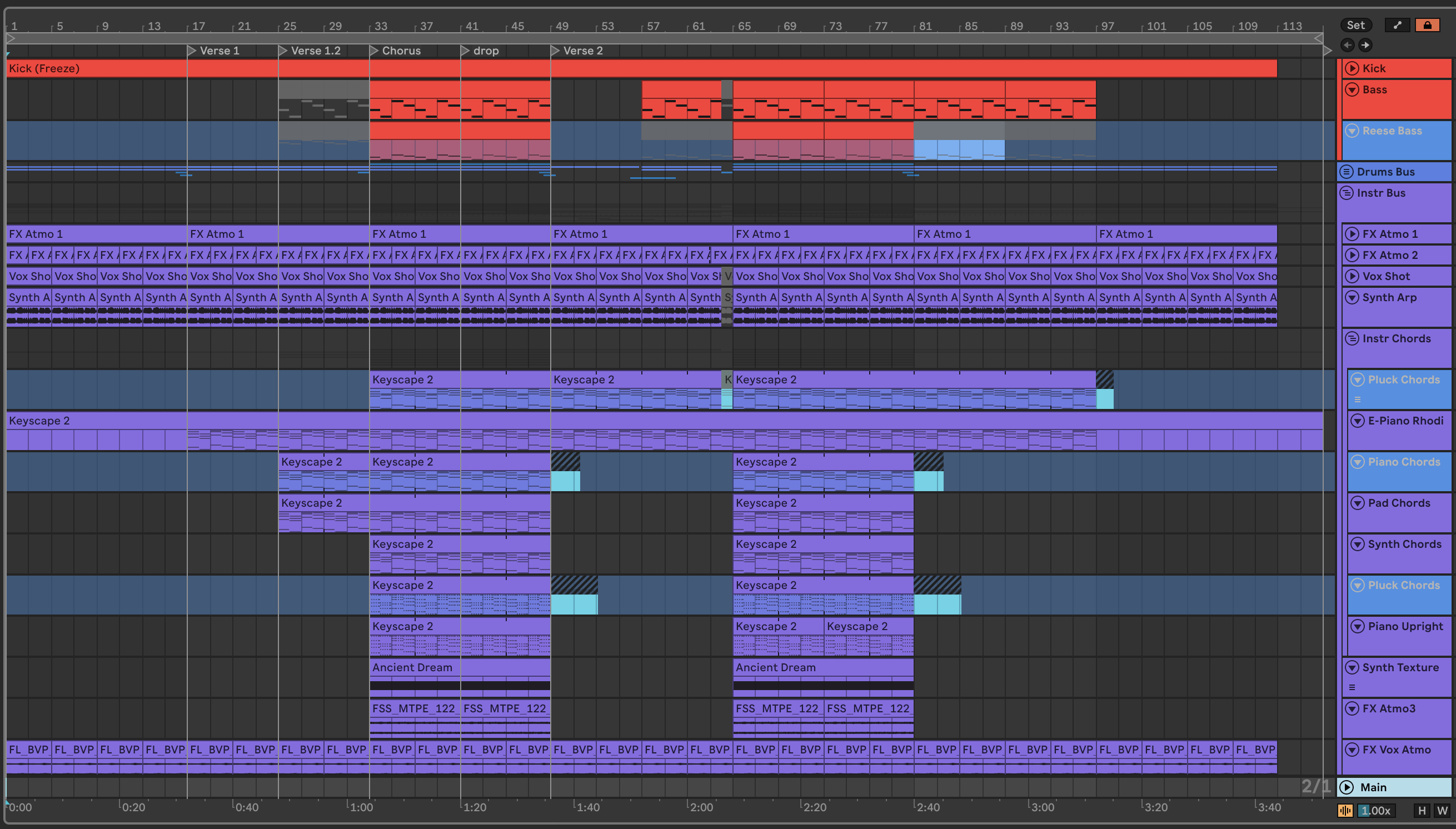Fold the Instr Chords group icon
This screenshot has height=829, width=1456.
coord(1352,339)
